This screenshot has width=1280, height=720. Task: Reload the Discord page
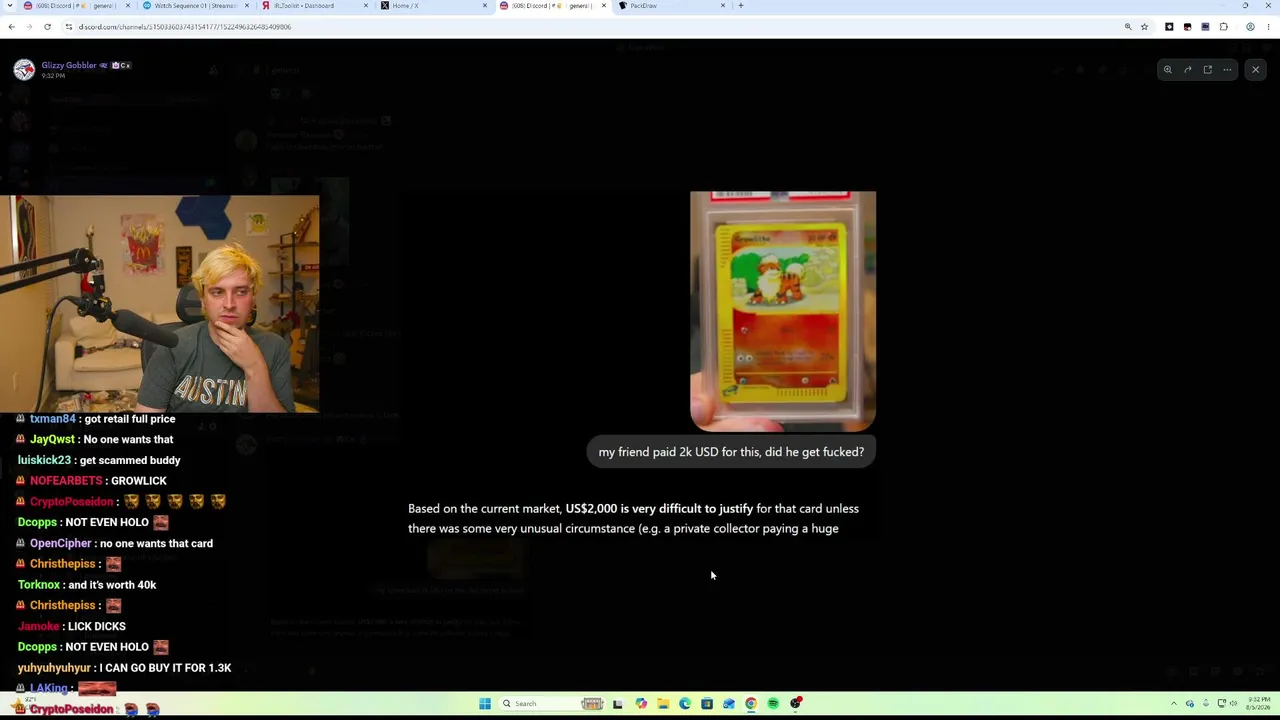tap(47, 27)
